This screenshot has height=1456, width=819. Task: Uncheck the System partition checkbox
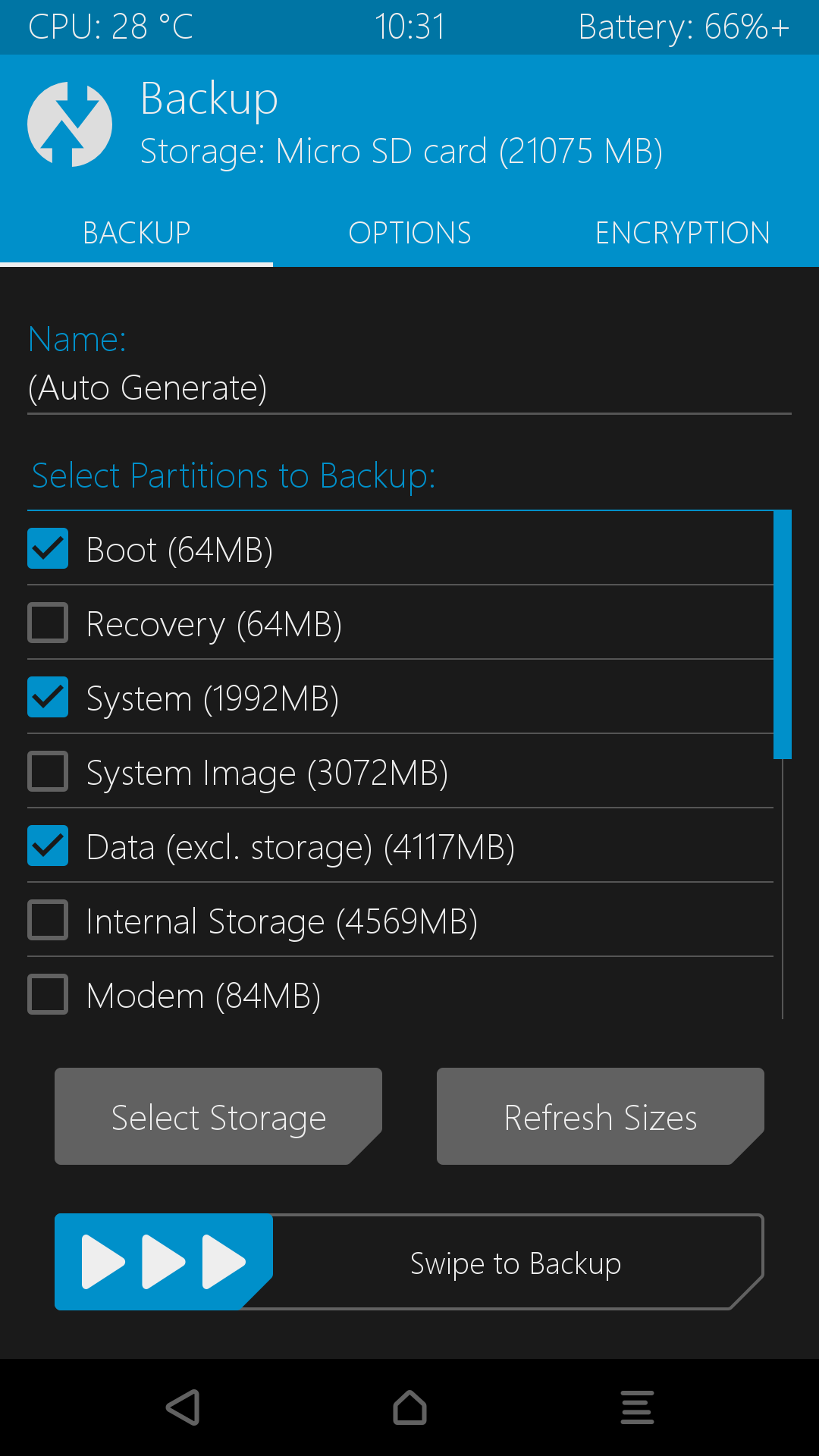48,697
